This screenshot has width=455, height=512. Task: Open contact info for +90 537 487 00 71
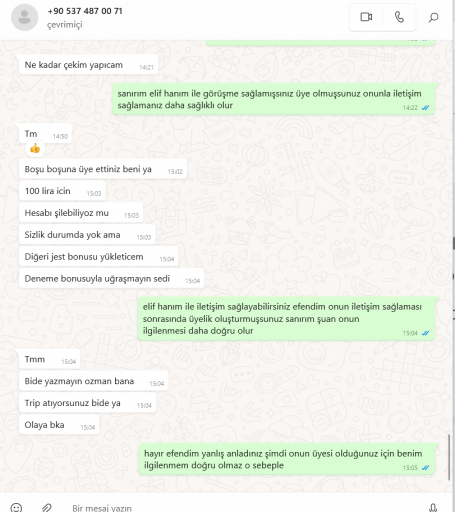(x=85, y=11)
